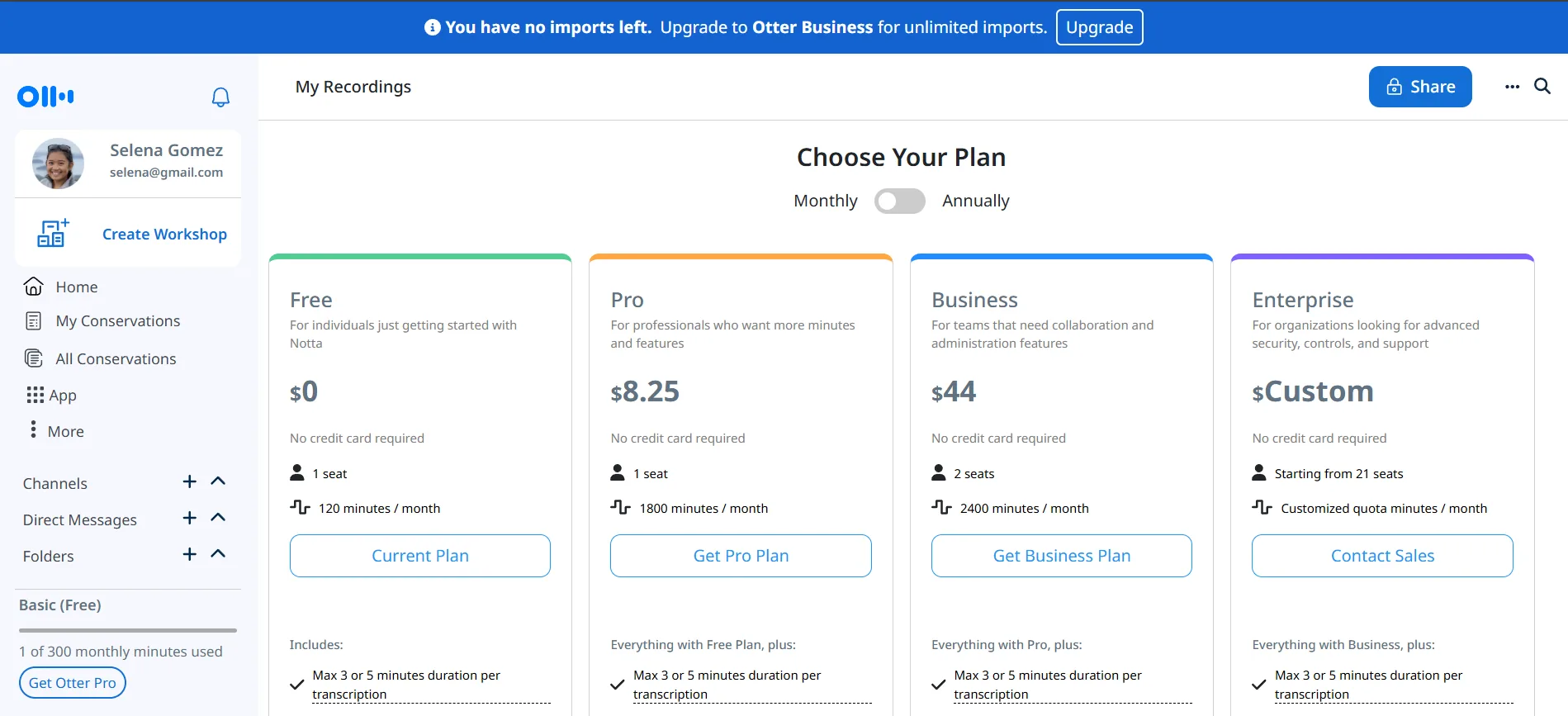This screenshot has width=1568, height=716.
Task: Click Selena Gomez profile avatar
Action: (x=58, y=164)
